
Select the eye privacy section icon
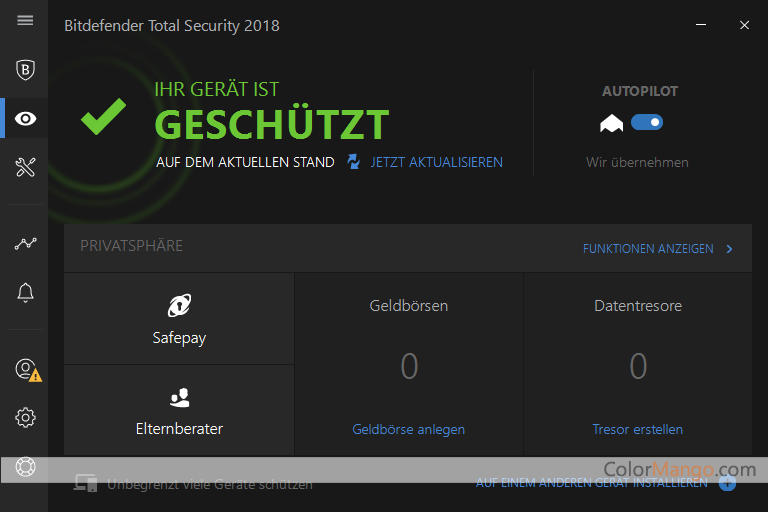click(x=25, y=119)
